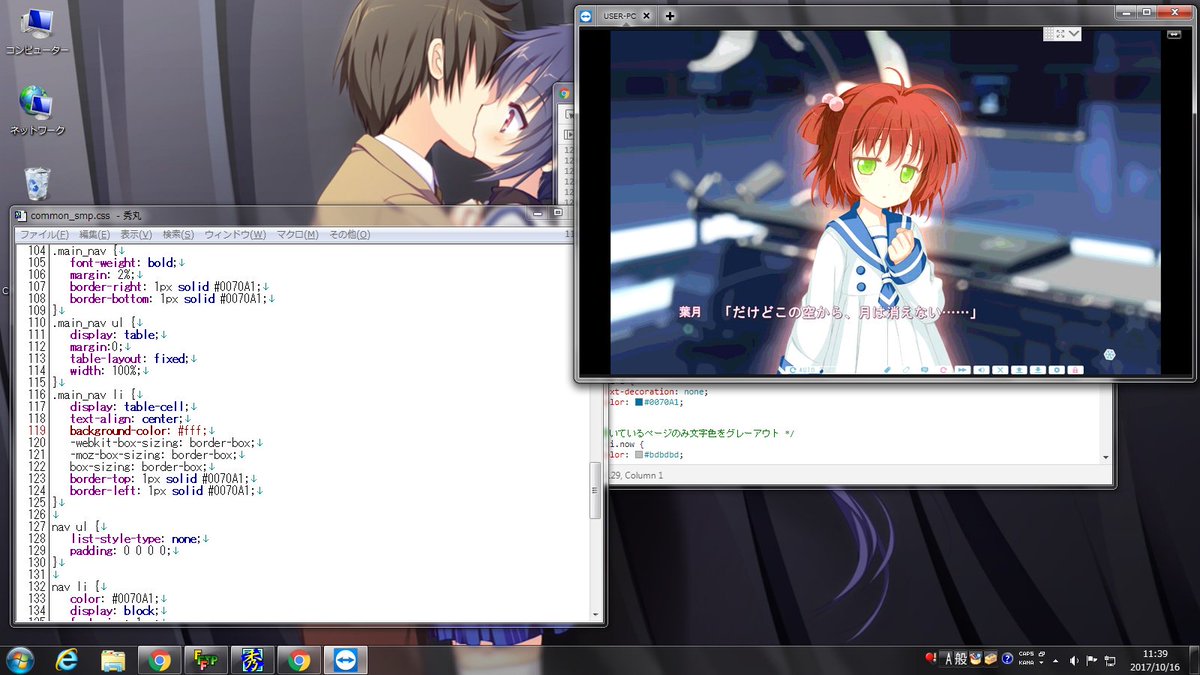The image size is (1200, 675).
Task: Open File Explorer folder on the taskbar
Action: tap(113, 660)
